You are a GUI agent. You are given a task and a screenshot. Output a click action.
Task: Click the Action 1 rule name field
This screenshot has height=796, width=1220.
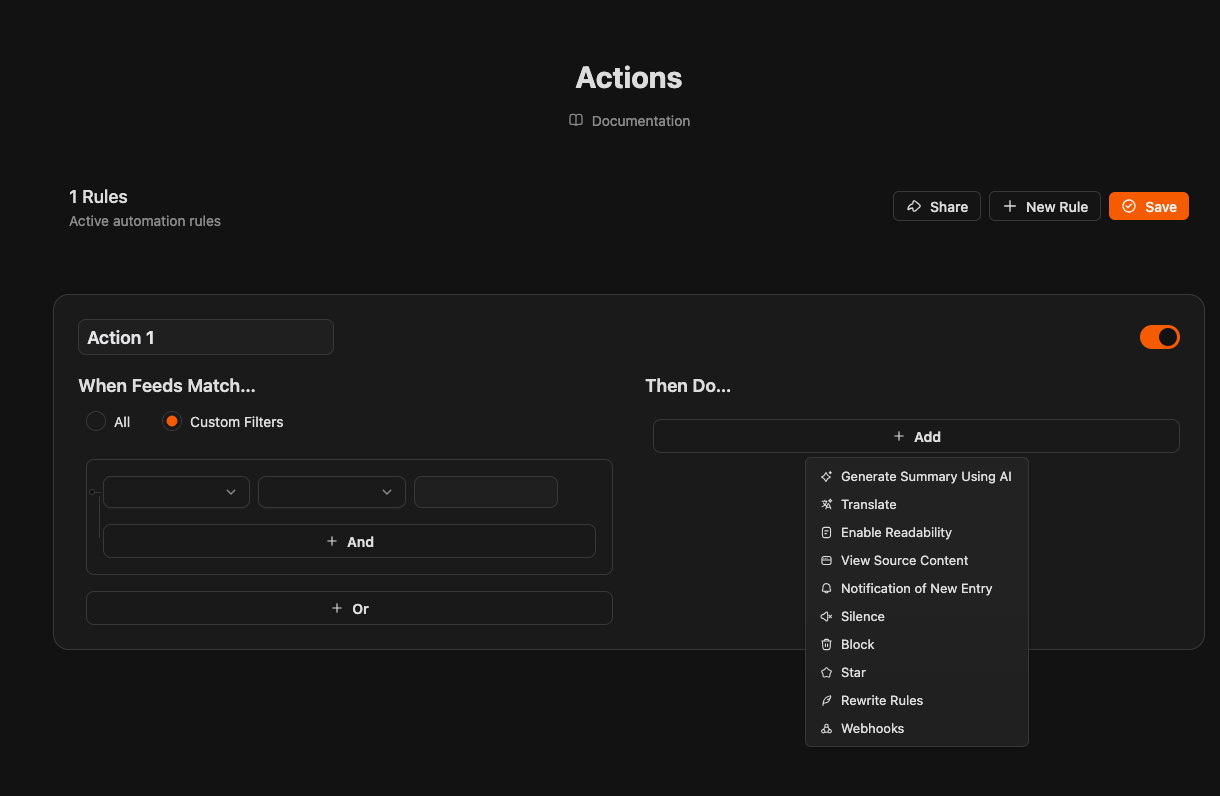[x=206, y=337]
